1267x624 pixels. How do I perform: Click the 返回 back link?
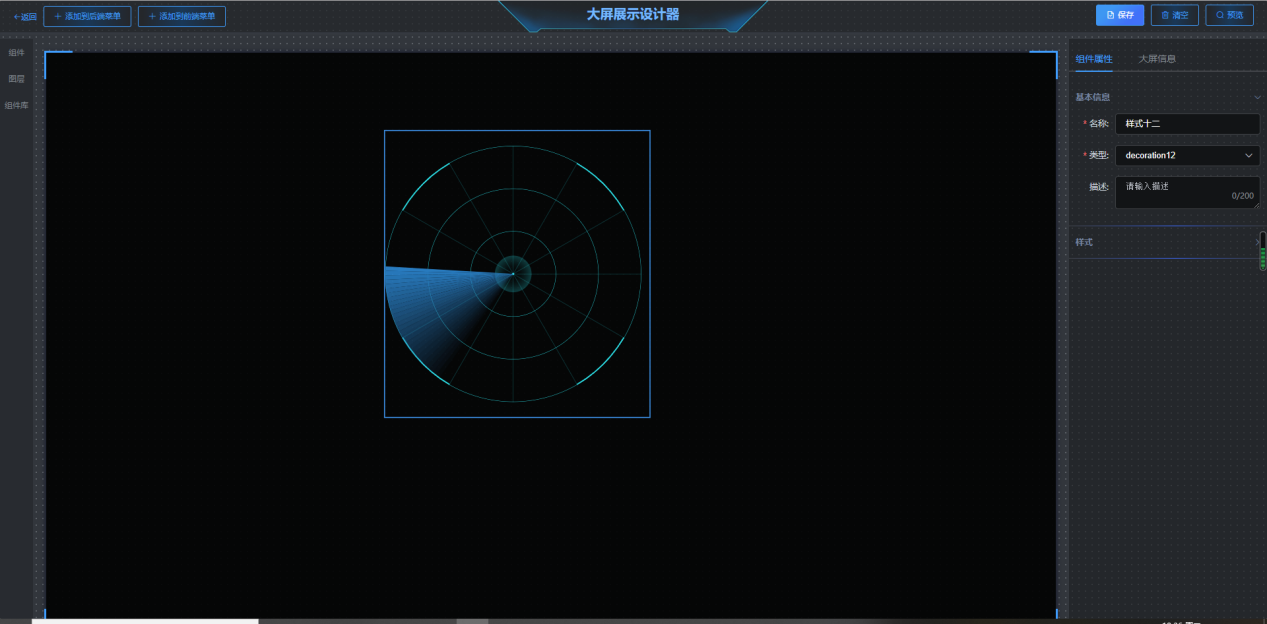pos(25,16)
